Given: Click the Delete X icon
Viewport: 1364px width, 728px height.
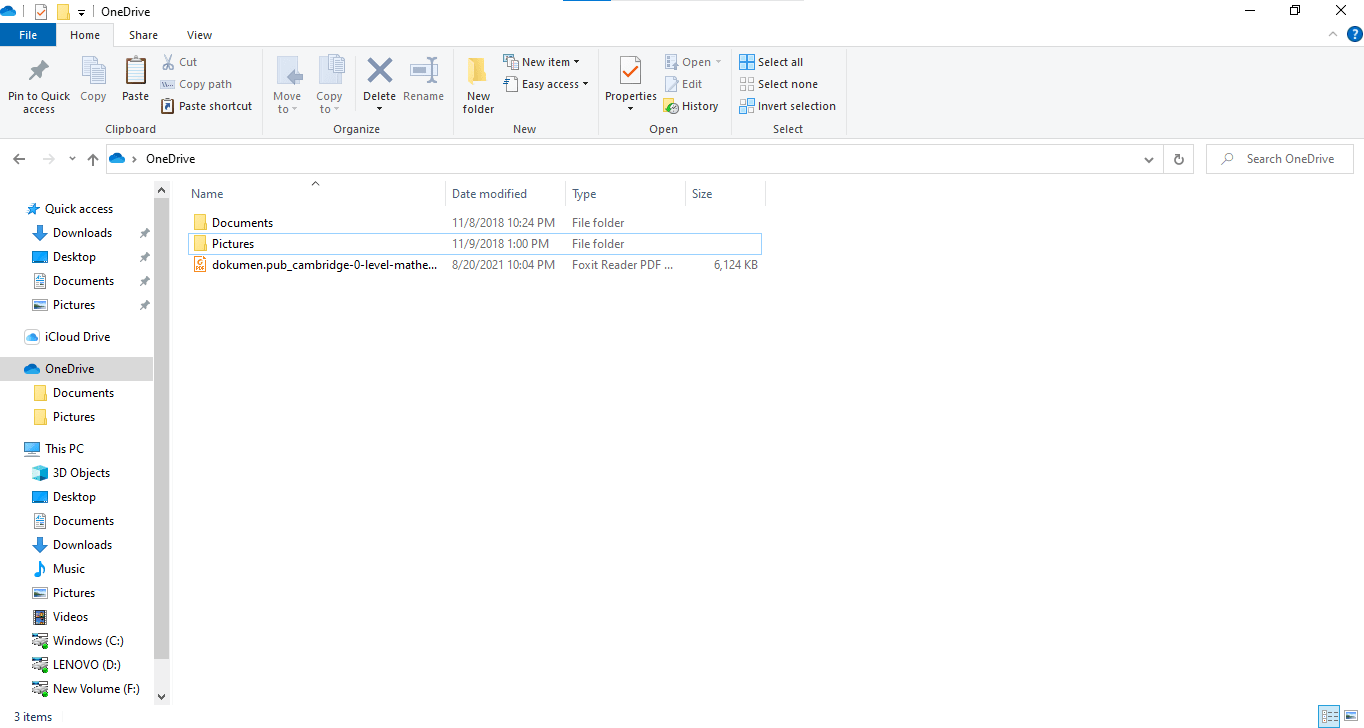Looking at the screenshot, I should click(x=380, y=71).
